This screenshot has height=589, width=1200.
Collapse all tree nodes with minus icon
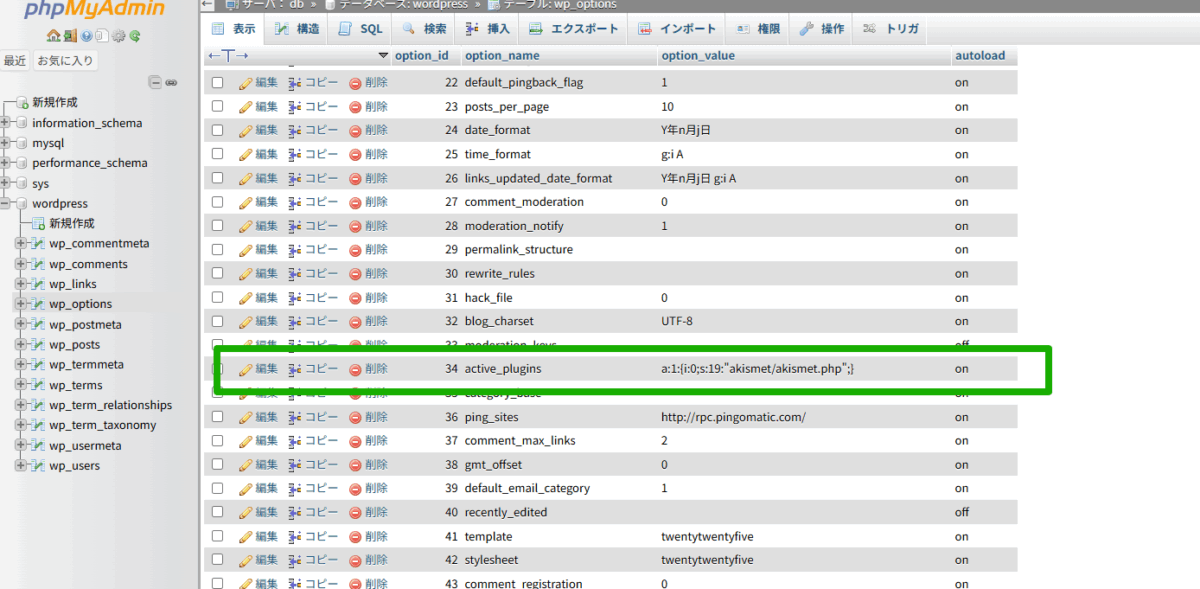tap(155, 82)
